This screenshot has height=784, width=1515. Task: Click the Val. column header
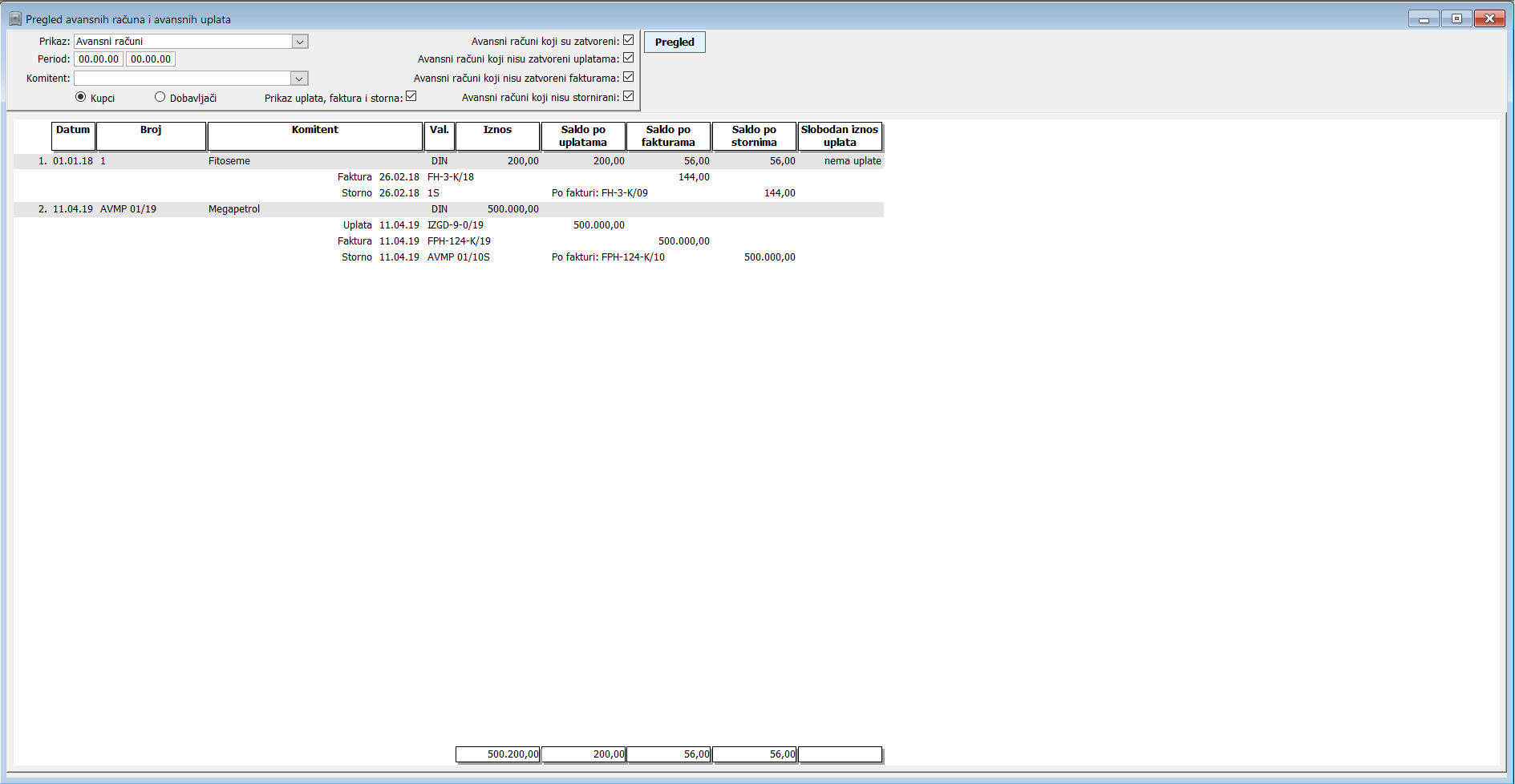click(440, 135)
